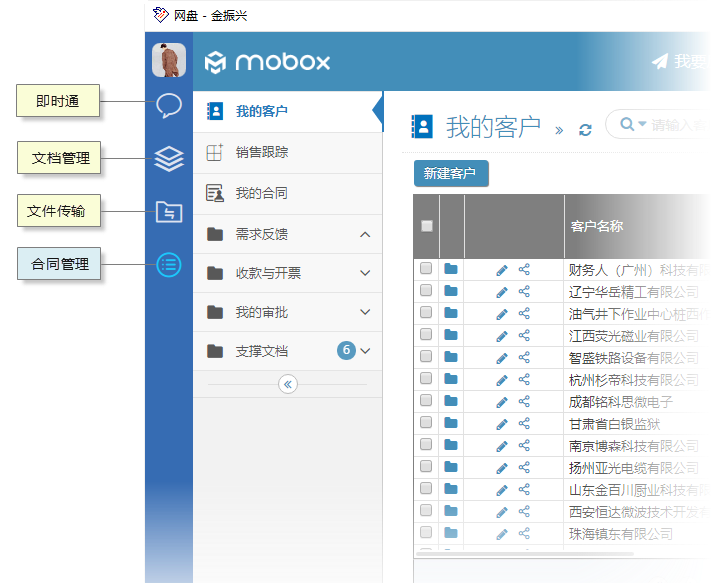
Task: Click the refresh icon beside 我的客户 title
Action: pos(585,130)
